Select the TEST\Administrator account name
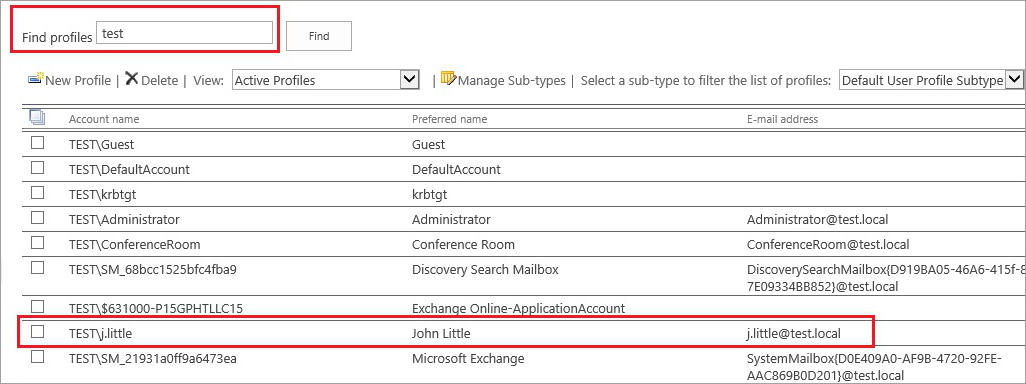This screenshot has width=1026, height=384. (x=124, y=220)
